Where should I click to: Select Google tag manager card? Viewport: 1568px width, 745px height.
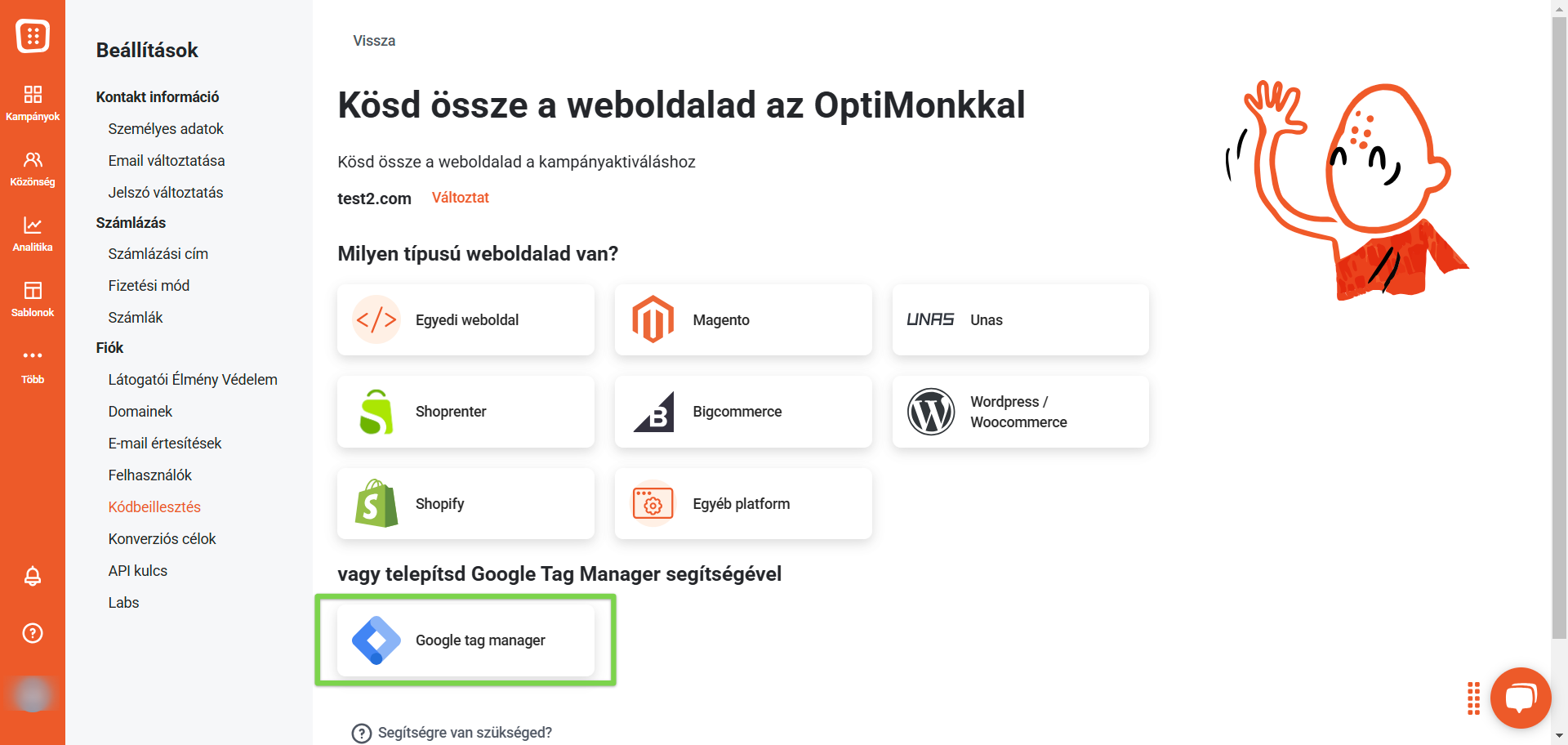(x=465, y=640)
